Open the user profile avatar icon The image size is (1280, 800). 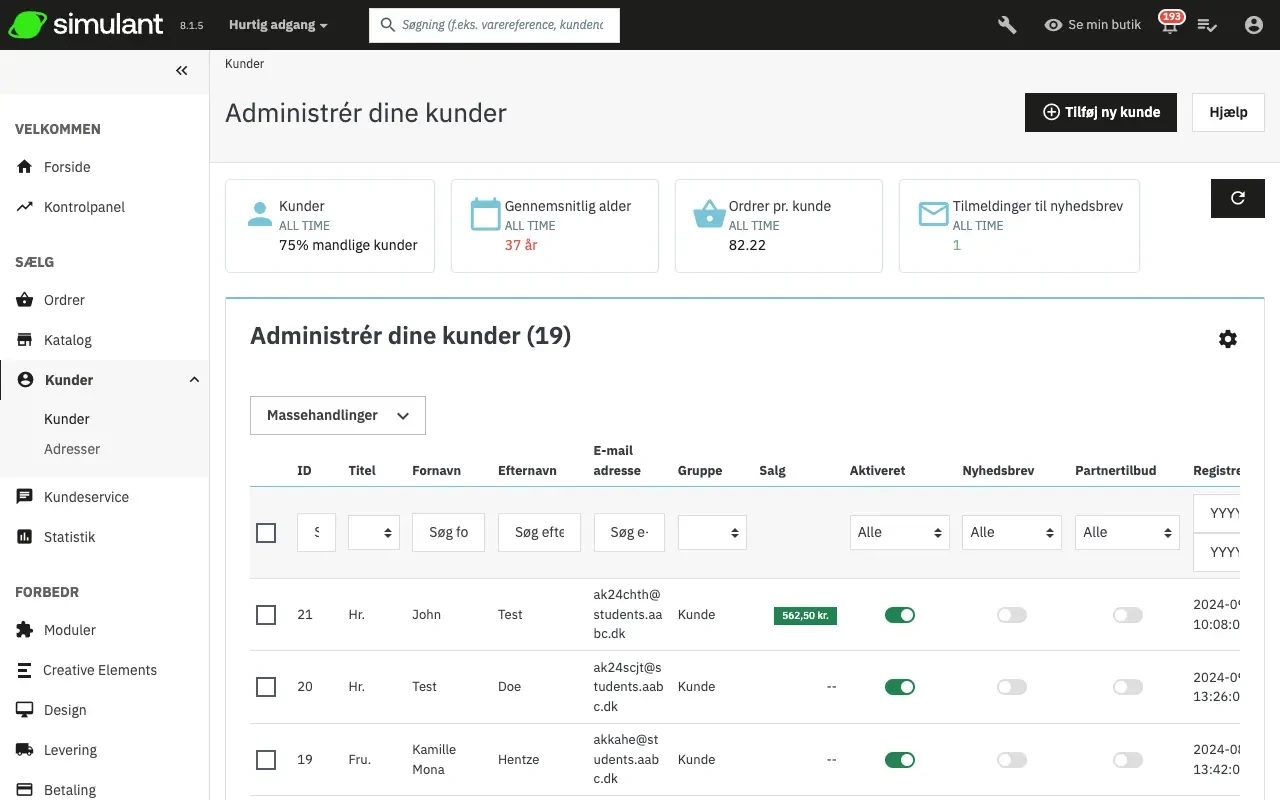pyautogui.click(x=1254, y=25)
